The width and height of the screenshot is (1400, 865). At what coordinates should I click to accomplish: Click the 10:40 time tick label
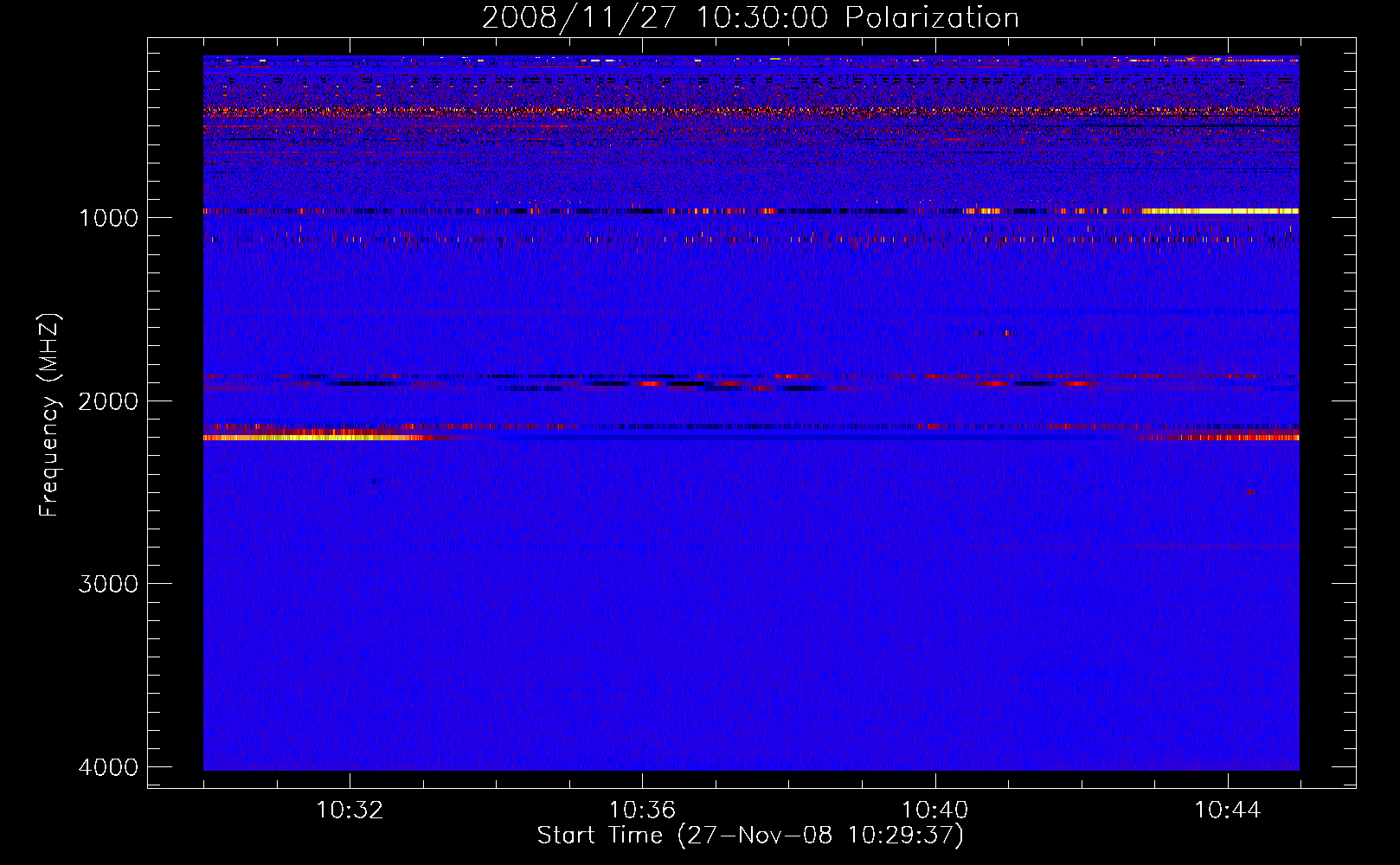pos(935,811)
